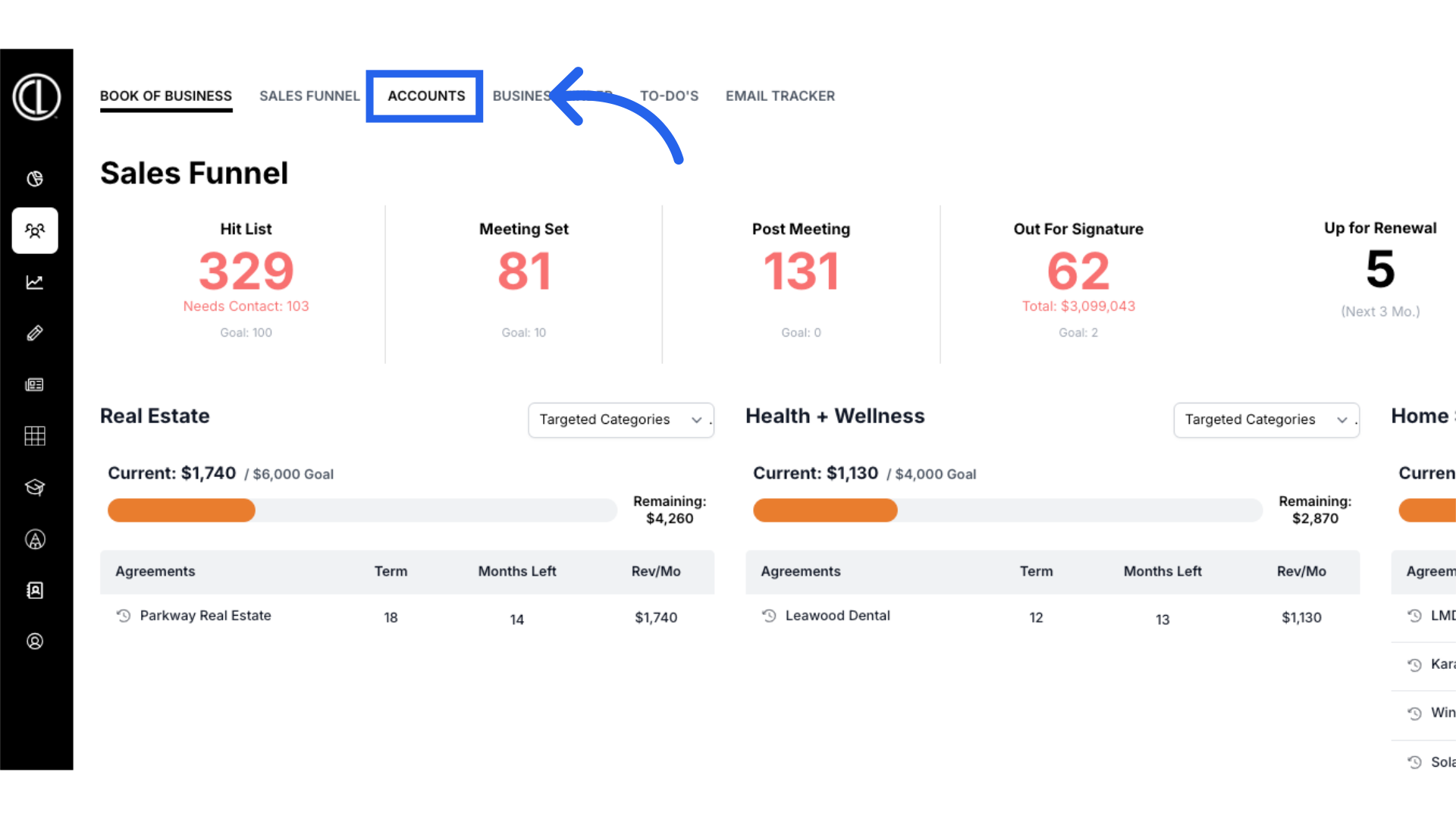The width and height of the screenshot is (1456, 819).
Task: Click Out For Signature count 62
Action: click(1078, 271)
